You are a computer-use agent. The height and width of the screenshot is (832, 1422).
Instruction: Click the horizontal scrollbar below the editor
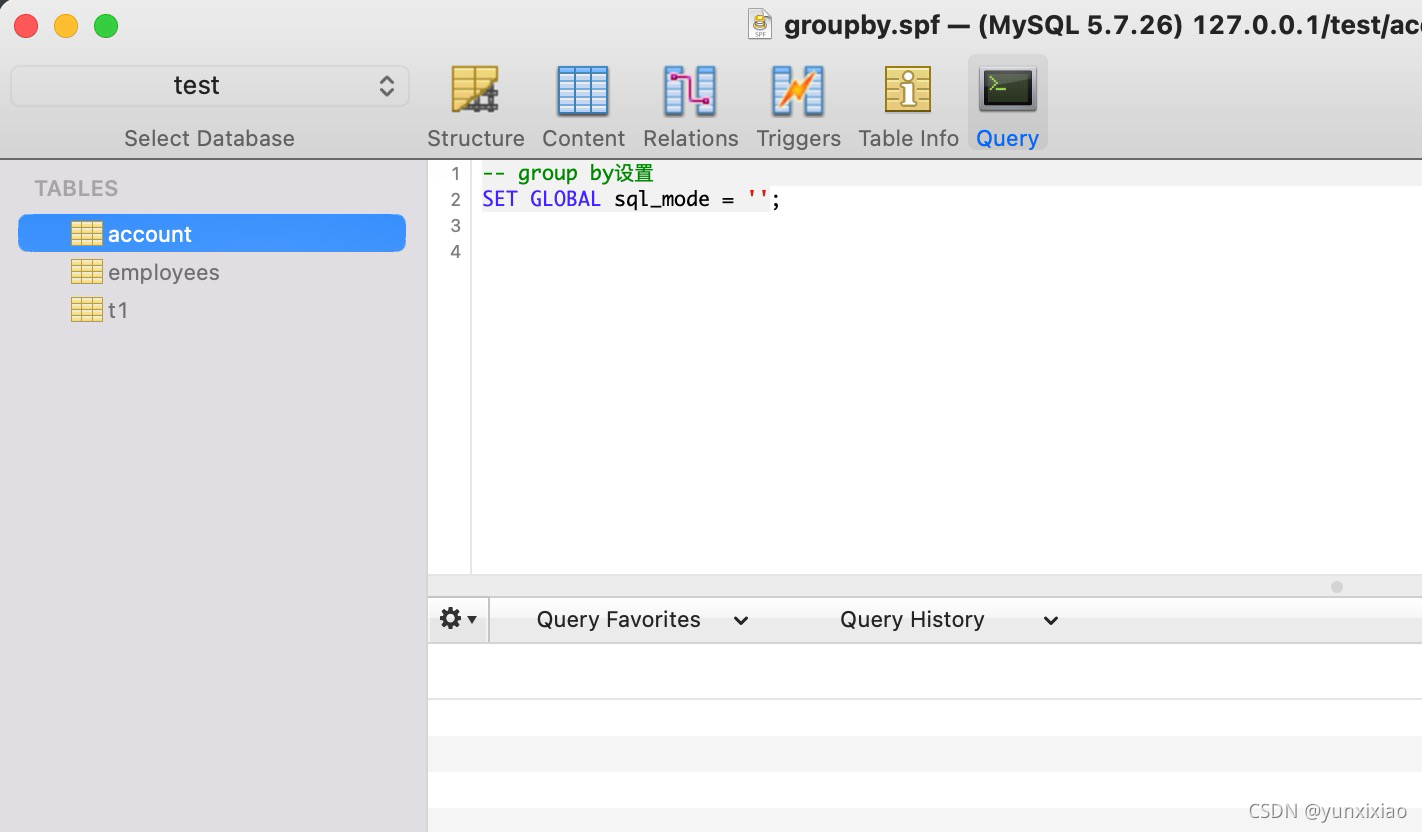[x=1336, y=587]
